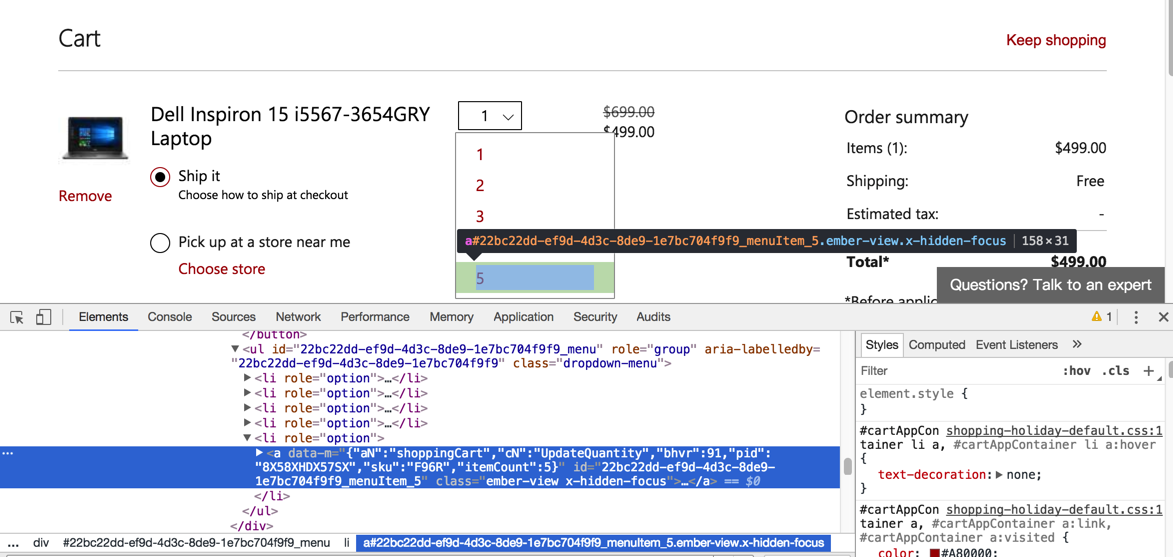The image size is (1173, 557).
Task: Click the li breadcrumb item
Action: click(x=346, y=543)
